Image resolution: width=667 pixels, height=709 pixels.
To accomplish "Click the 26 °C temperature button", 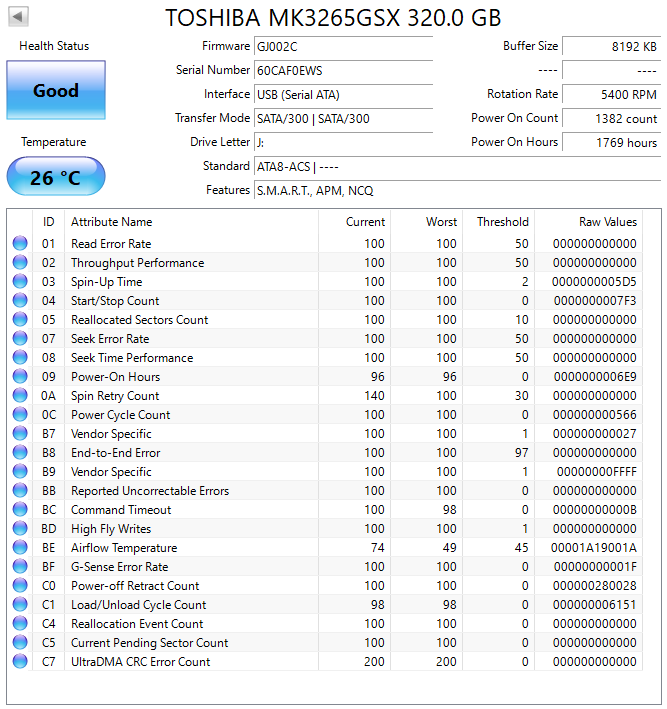I will tap(56, 176).
